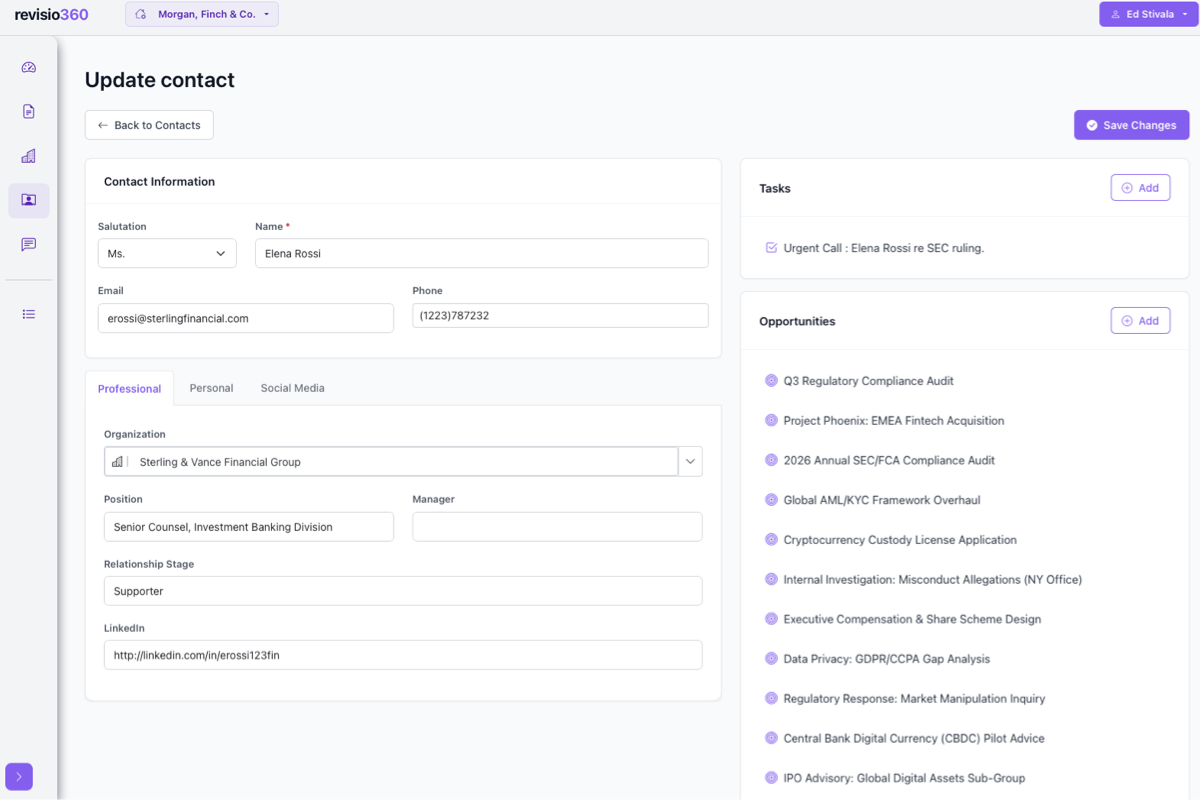Open the Morgan, Finch & Co. workspace selector
The height and width of the screenshot is (800, 1200).
point(202,15)
